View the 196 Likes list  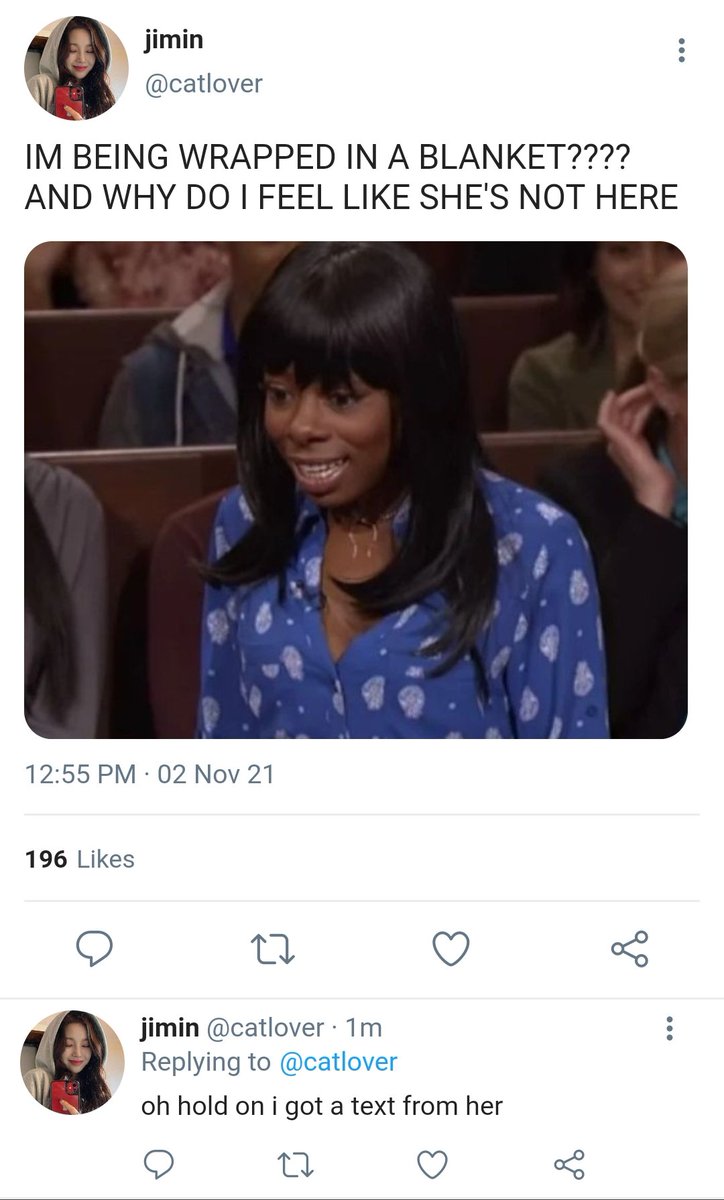pyautogui.click(x=79, y=858)
